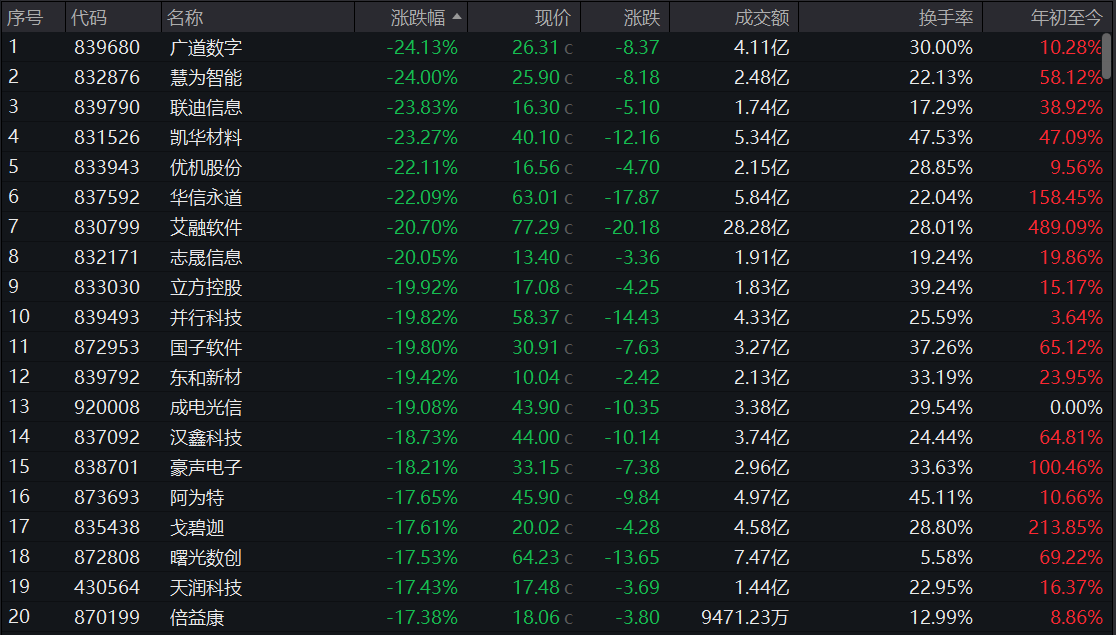Image resolution: width=1116 pixels, height=635 pixels.
Task: Click the 47.53% turnover rate cell
Action: (941, 137)
